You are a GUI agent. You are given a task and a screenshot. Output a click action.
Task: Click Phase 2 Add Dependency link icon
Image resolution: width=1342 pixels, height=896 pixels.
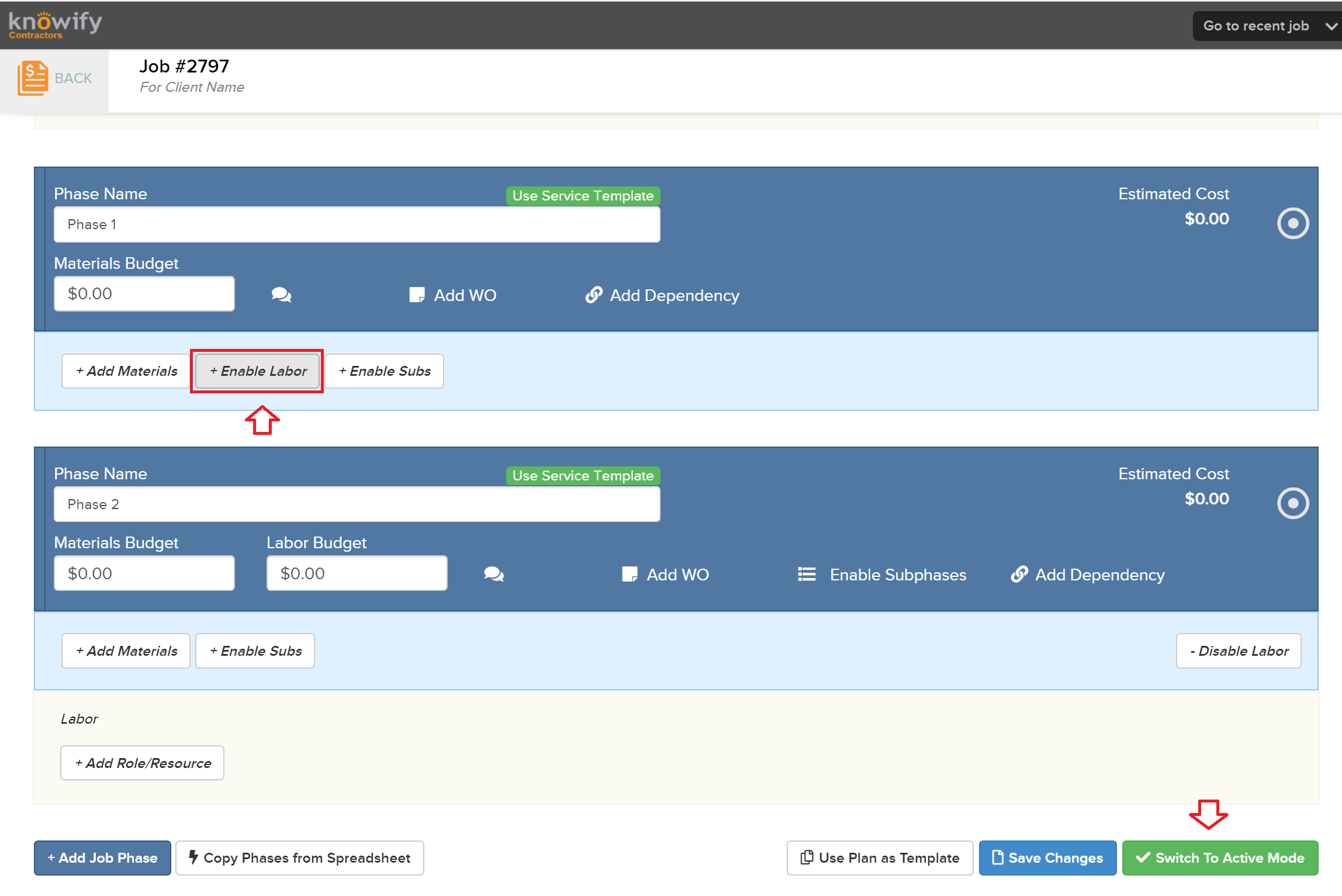click(x=1019, y=575)
